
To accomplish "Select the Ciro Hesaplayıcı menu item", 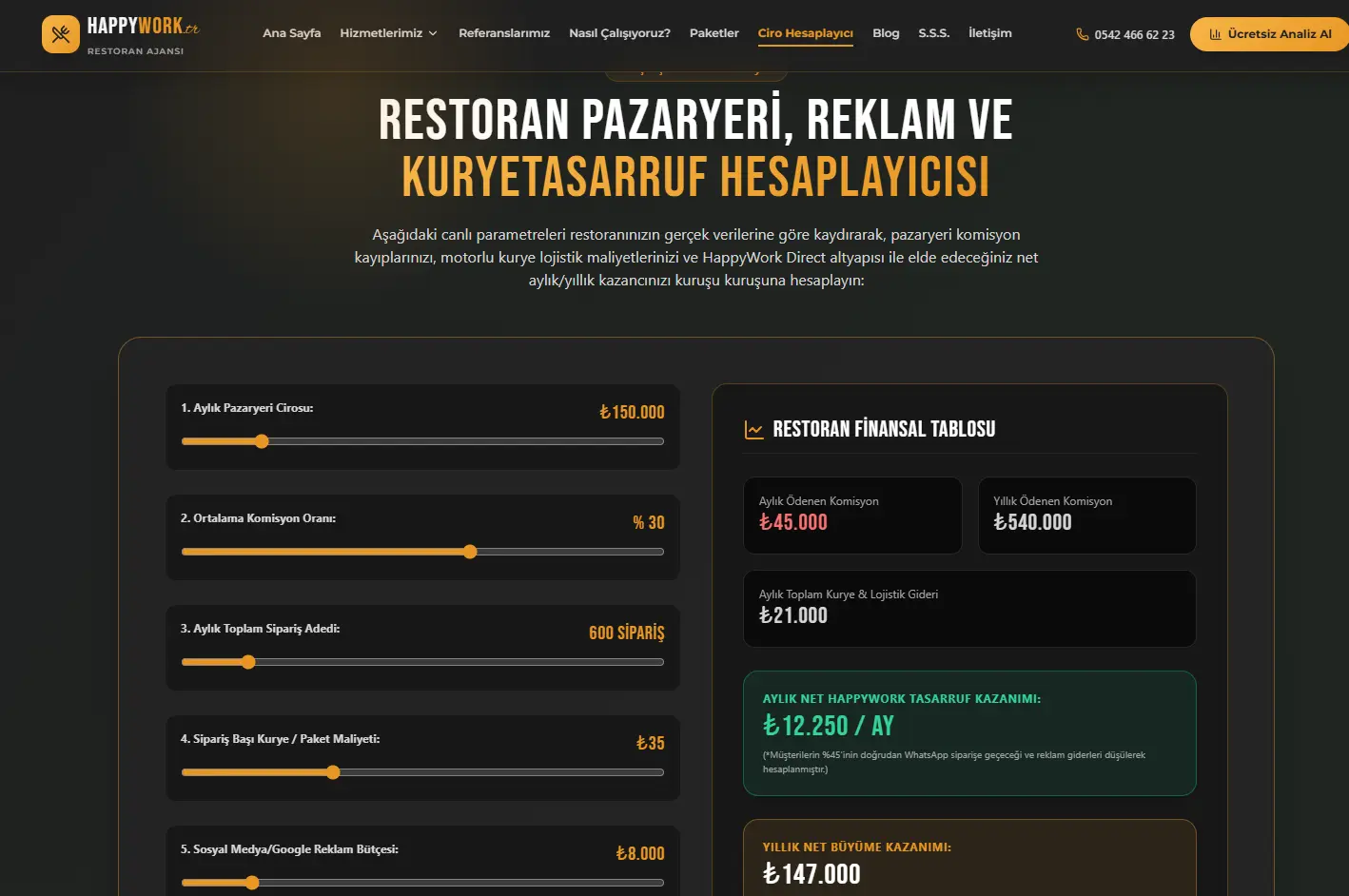I will click(x=805, y=33).
